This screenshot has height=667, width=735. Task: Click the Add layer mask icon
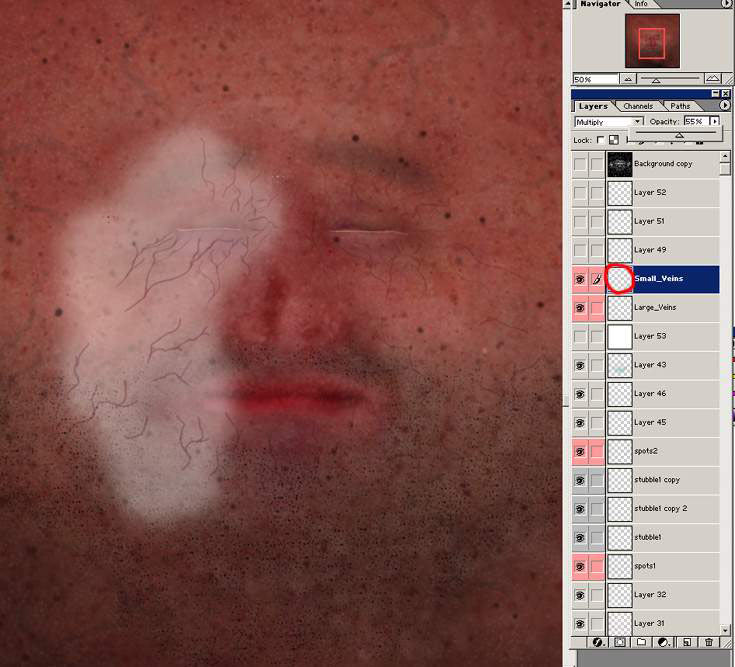click(620, 641)
